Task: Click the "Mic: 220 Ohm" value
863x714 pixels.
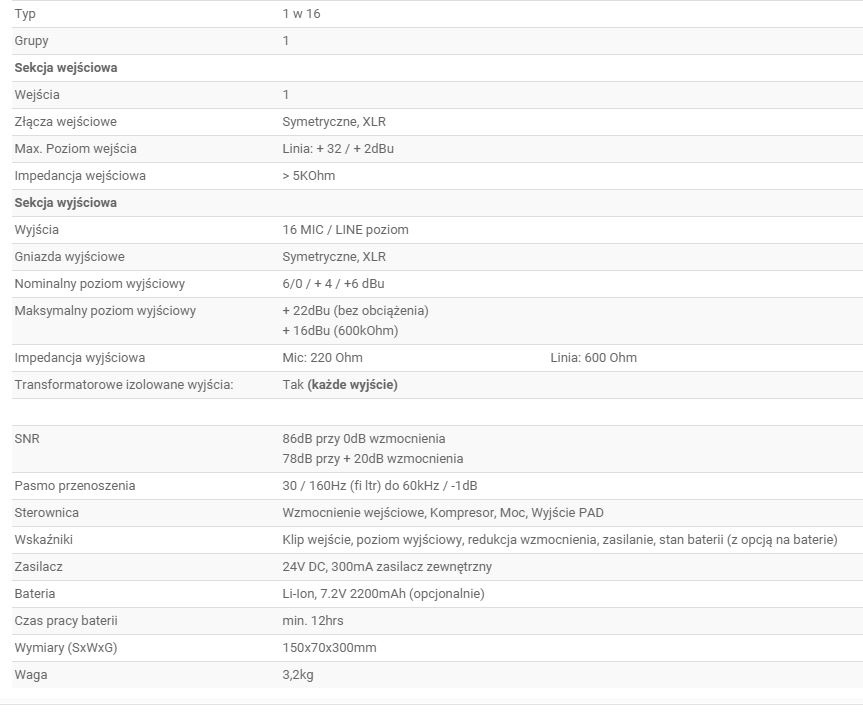Action: [x=322, y=358]
